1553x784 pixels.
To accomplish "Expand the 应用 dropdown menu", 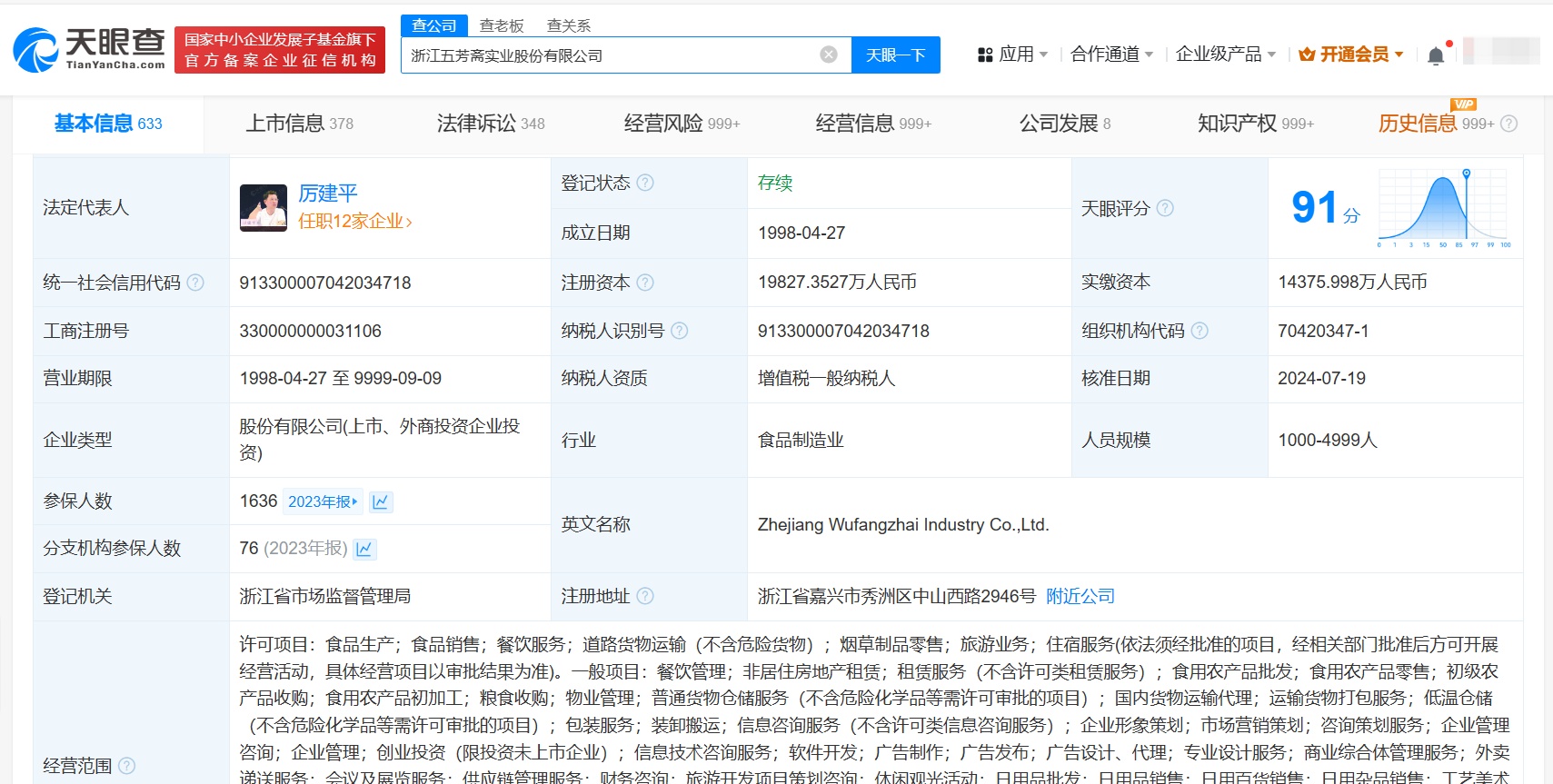I will [x=1012, y=55].
